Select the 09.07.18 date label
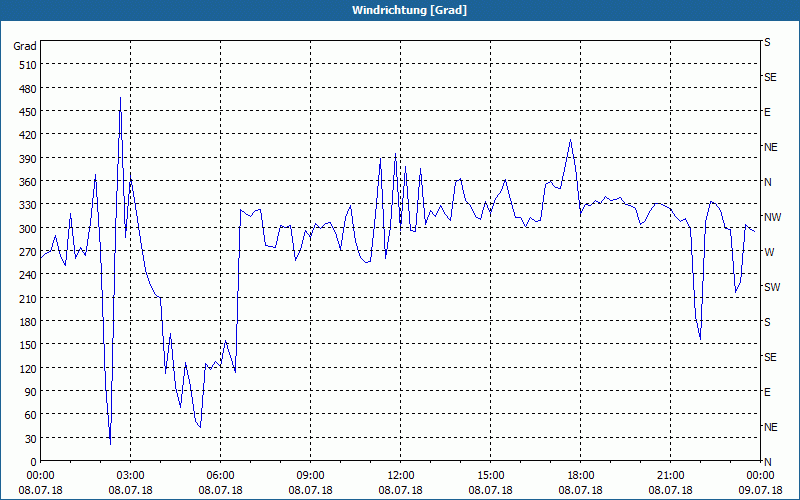The image size is (800, 500). [x=760, y=490]
